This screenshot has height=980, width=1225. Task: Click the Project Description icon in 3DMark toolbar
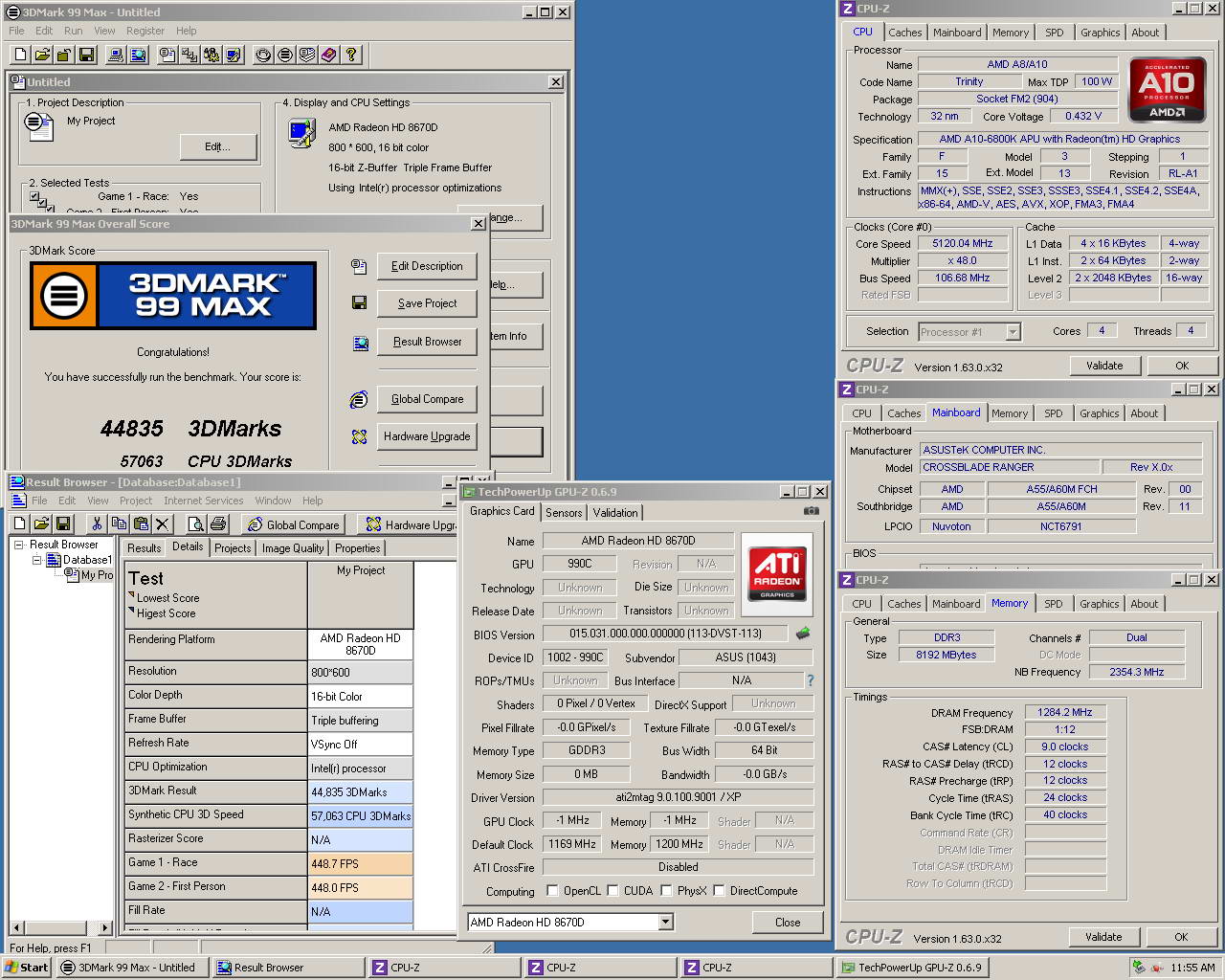click(x=167, y=55)
